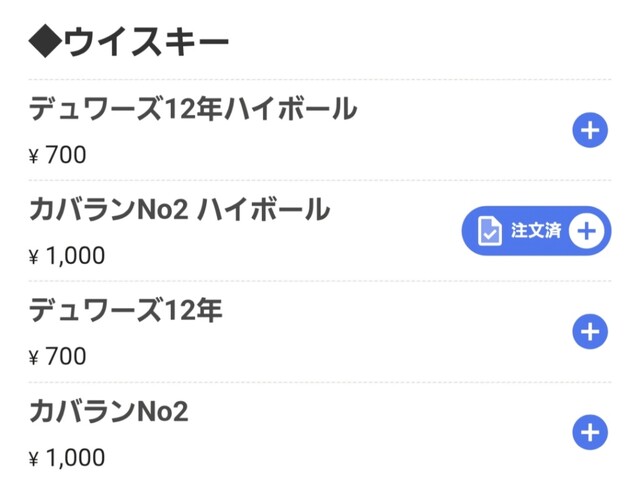Click the diamond symbol before ウイスキー
This screenshot has width=640, height=480.
coord(46,42)
